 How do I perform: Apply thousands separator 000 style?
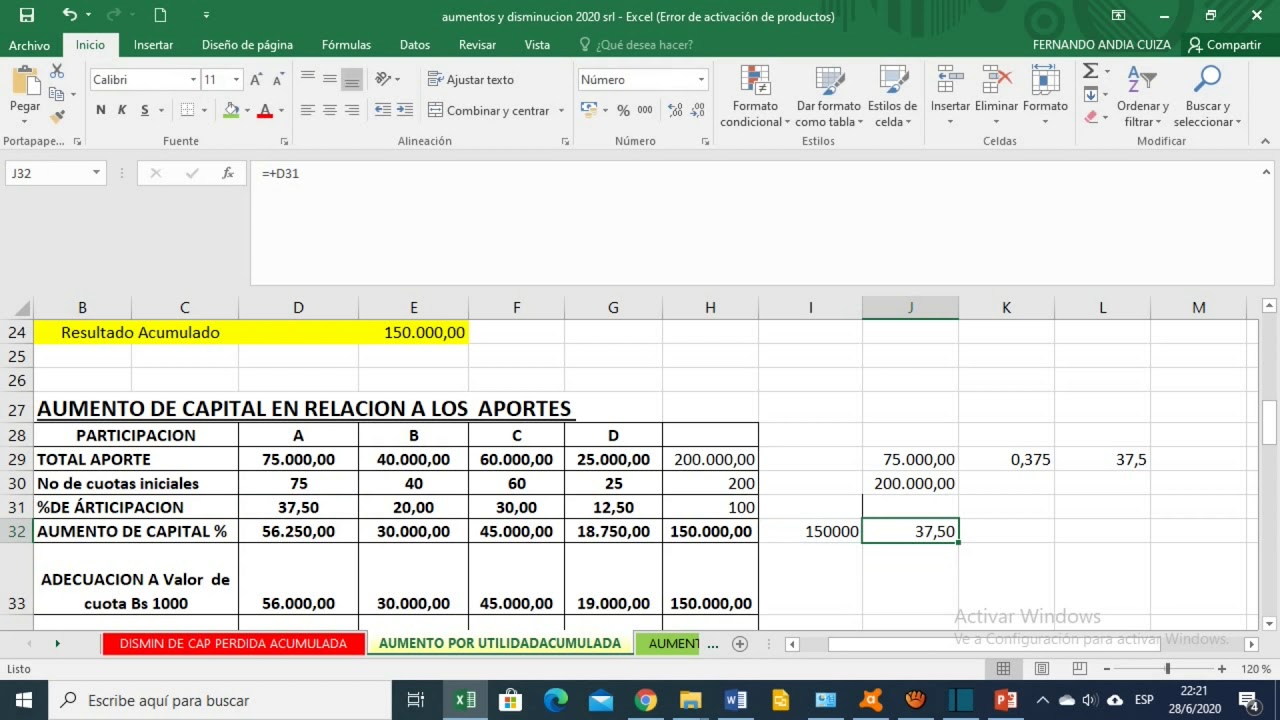(x=645, y=110)
